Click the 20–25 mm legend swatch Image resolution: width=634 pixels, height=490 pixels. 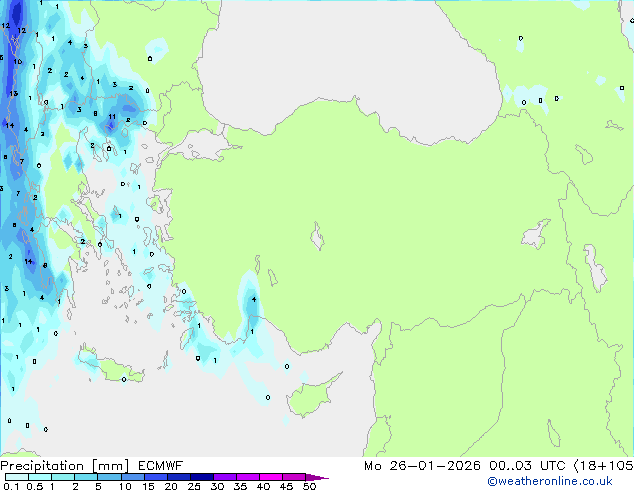[178, 477]
